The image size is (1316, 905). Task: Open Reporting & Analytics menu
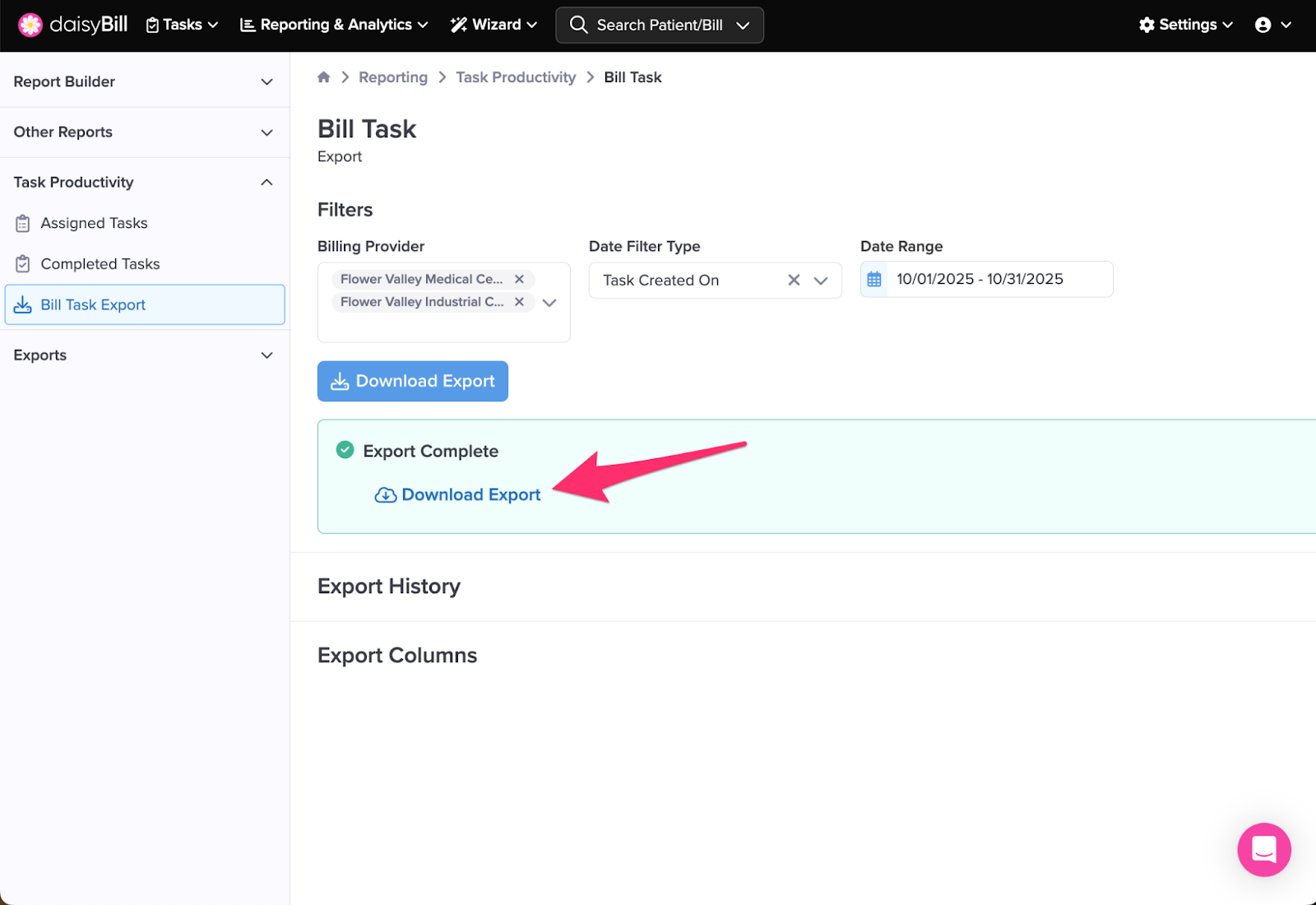334,25
